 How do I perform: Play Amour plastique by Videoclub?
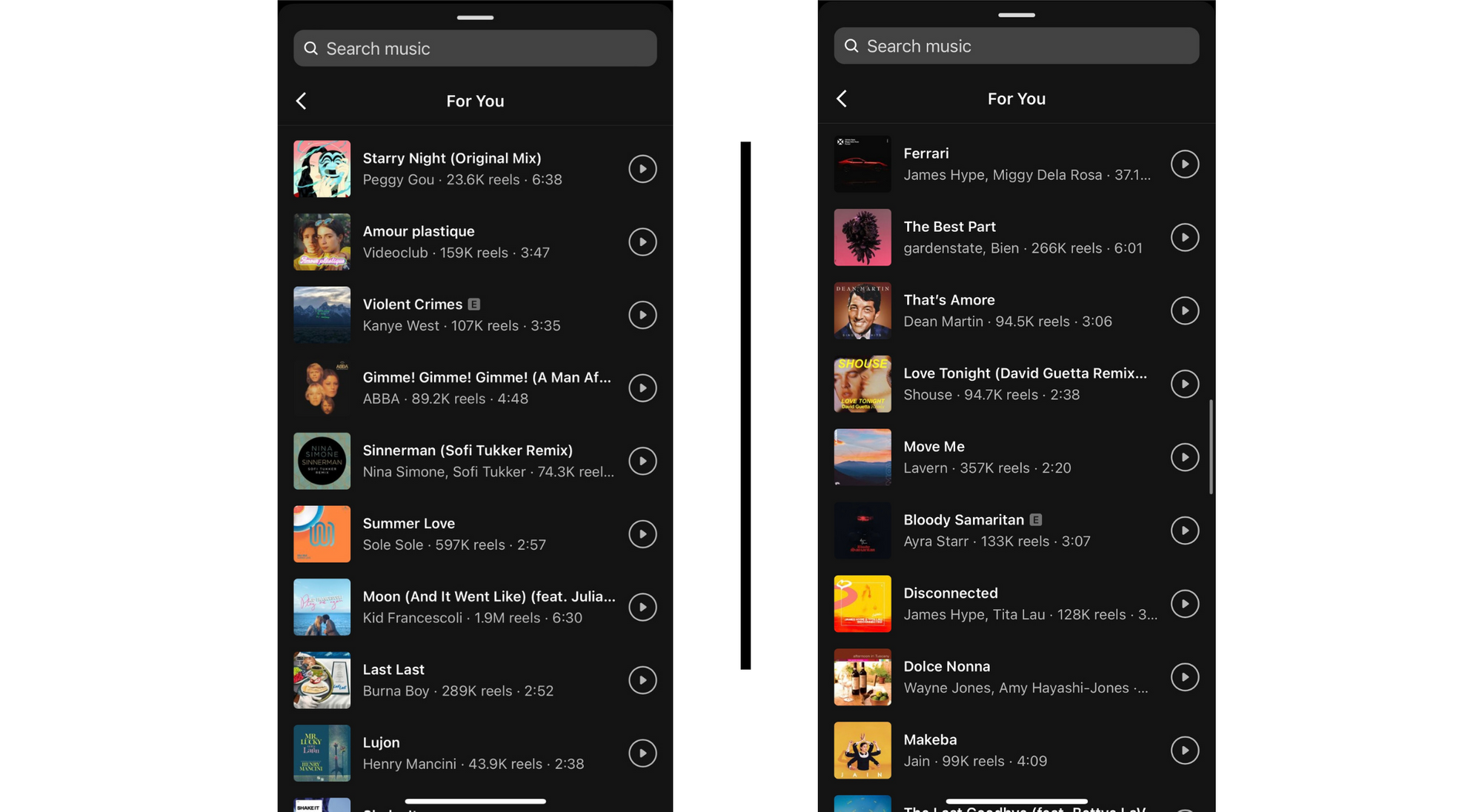coord(642,241)
